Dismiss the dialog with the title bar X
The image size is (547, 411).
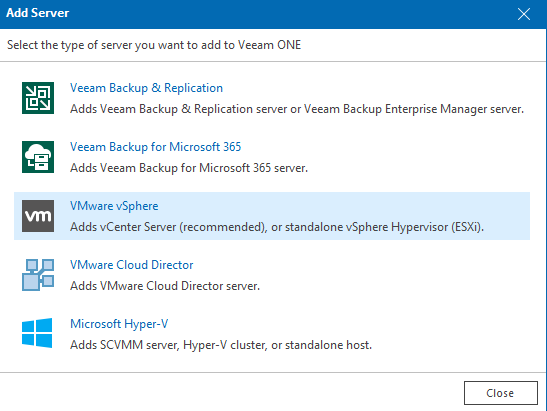[524, 14]
